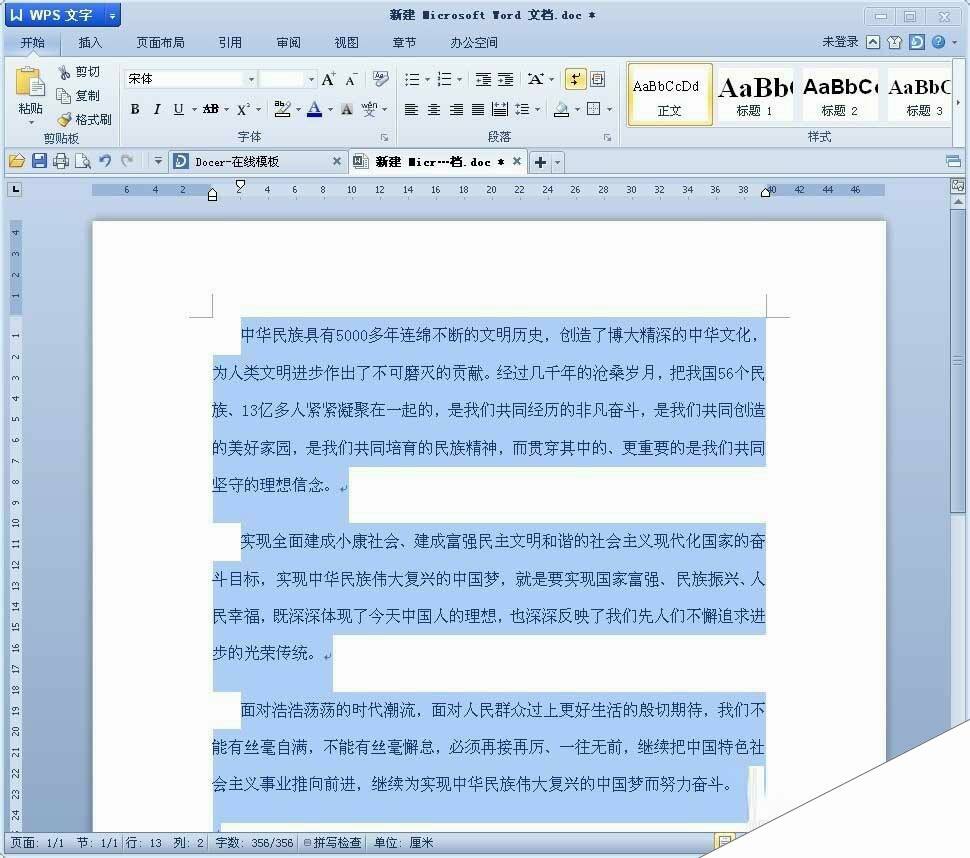
Task: Click 未登录 to sign in
Action: click(840, 41)
